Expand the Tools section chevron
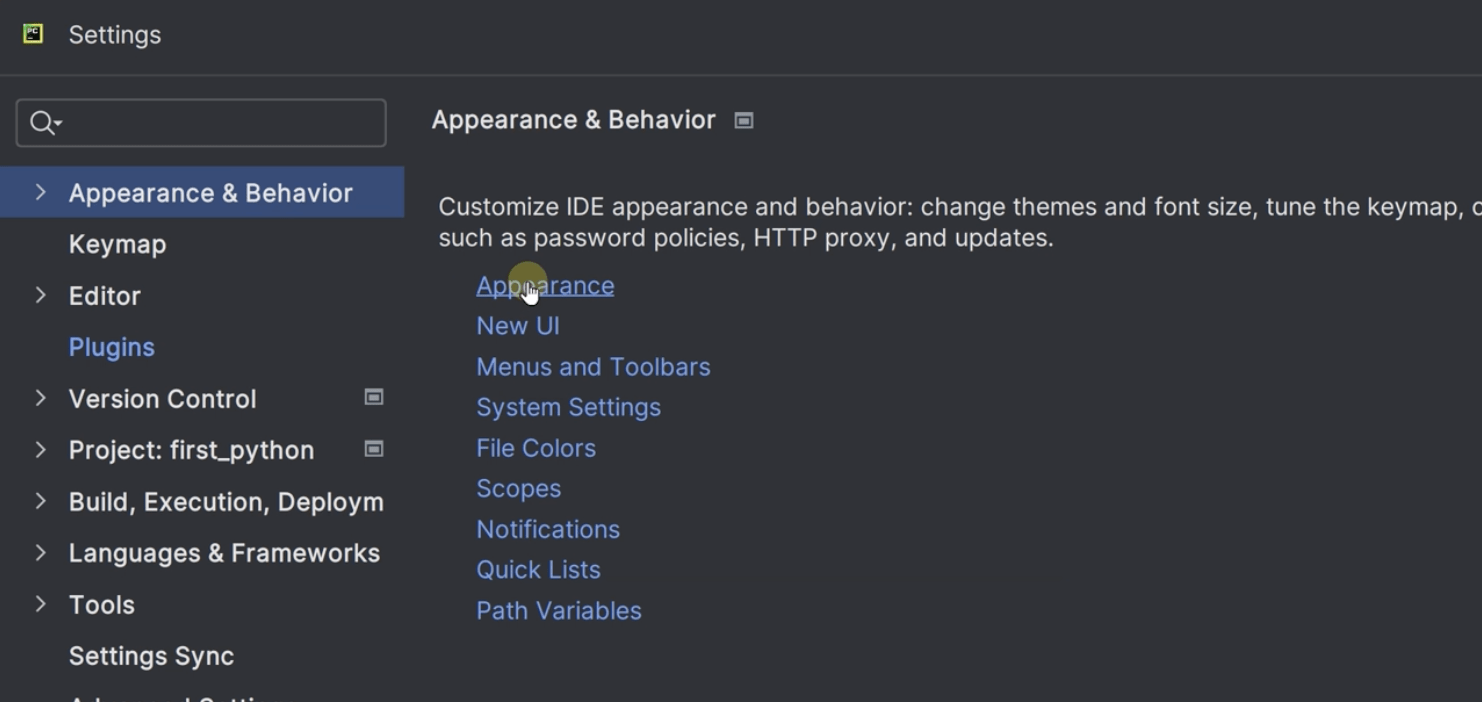 (x=40, y=604)
